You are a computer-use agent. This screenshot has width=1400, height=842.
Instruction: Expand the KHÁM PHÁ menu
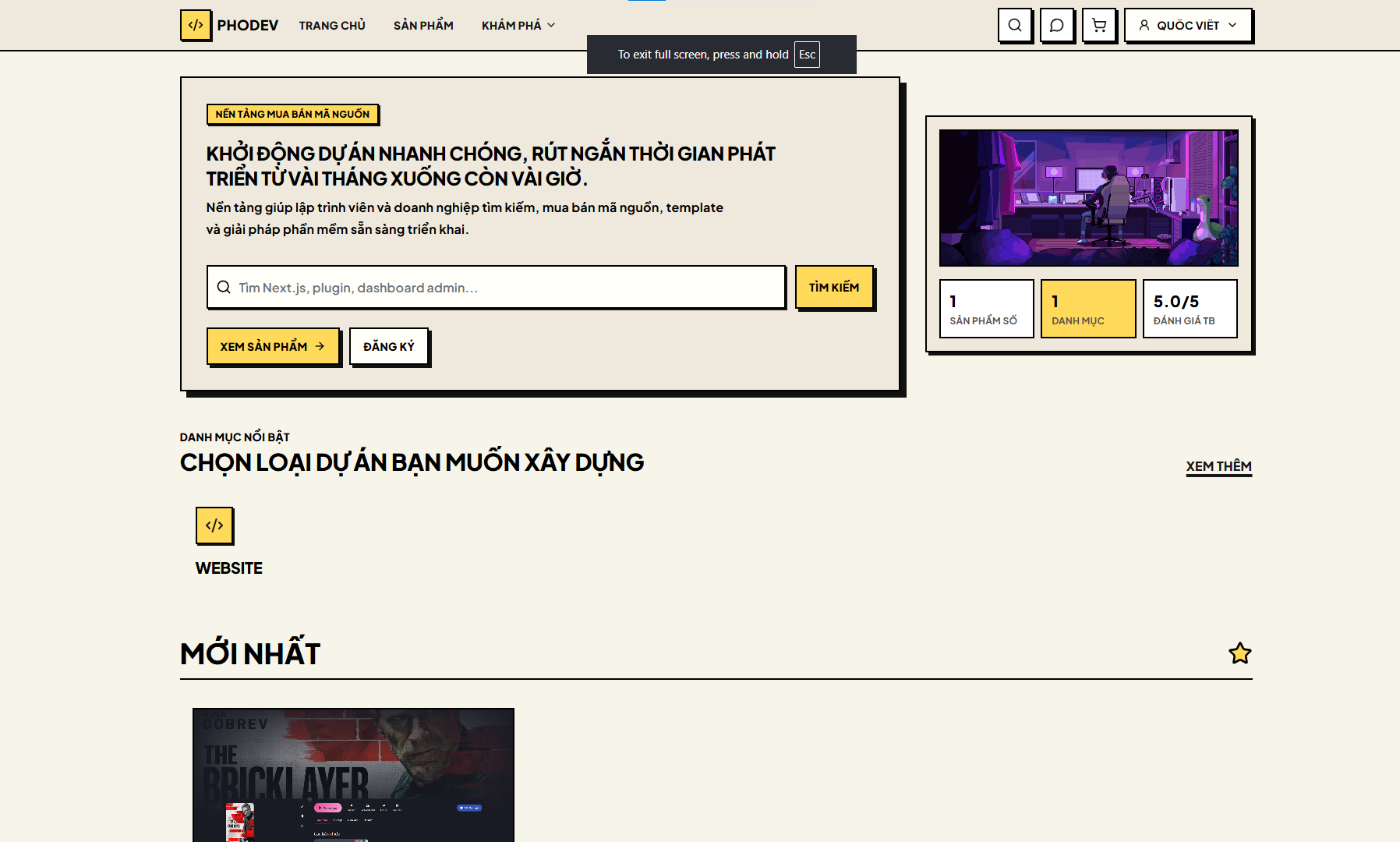click(x=518, y=25)
